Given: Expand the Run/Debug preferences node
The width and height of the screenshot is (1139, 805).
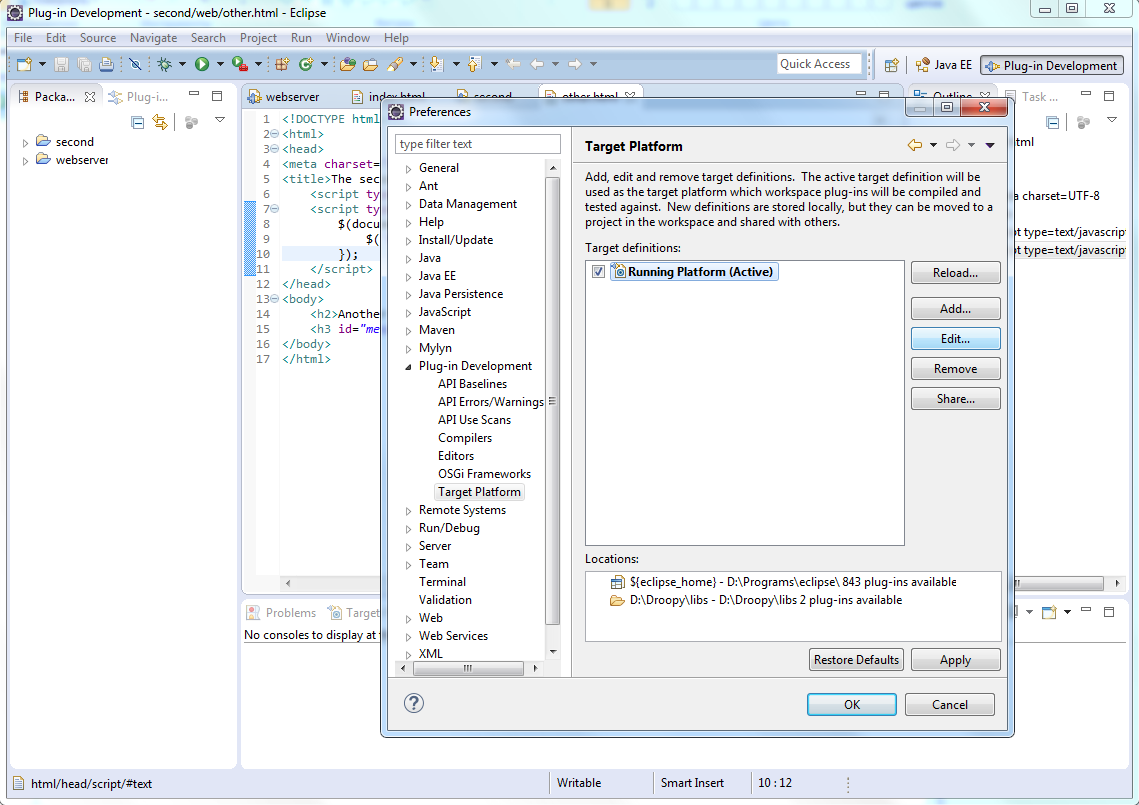Looking at the screenshot, I should point(408,529).
